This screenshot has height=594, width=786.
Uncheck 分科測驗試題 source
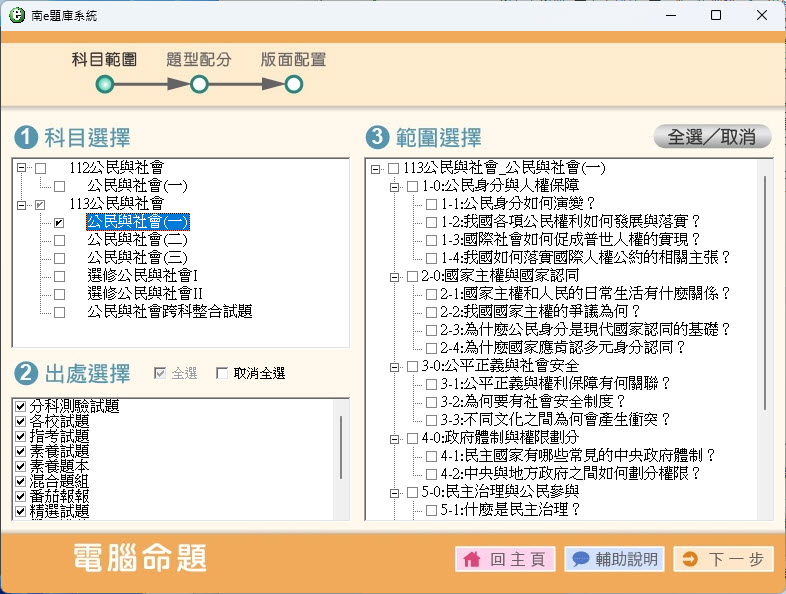coord(21,406)
